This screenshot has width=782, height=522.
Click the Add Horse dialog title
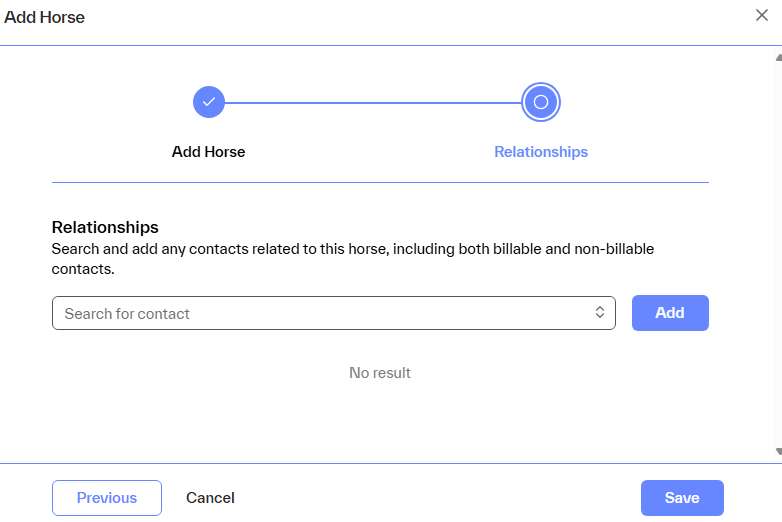45,18
